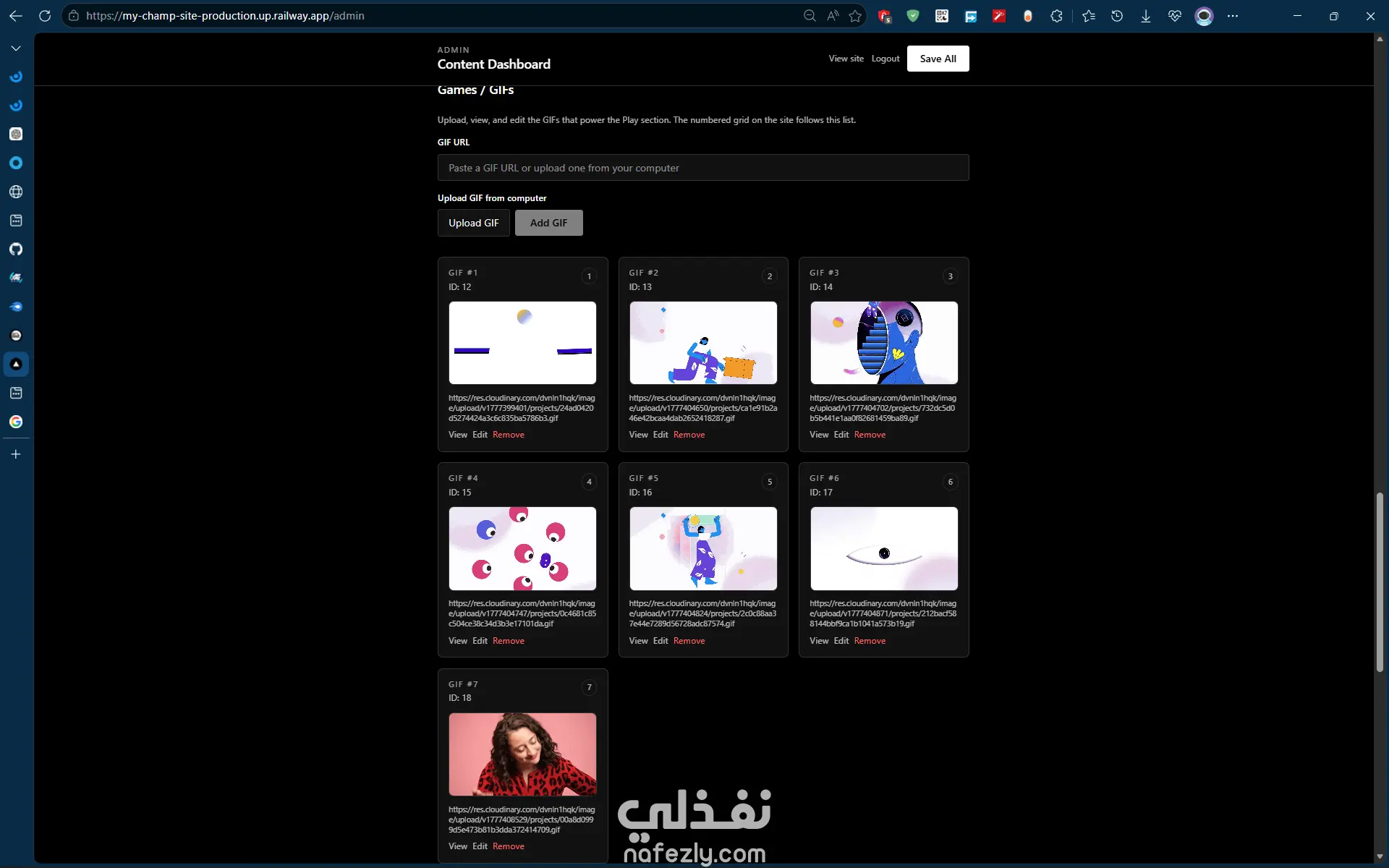Click Edit under GIF #7
The height and width of the screenshot is (868, 1389).
click(x=480, y=846)
